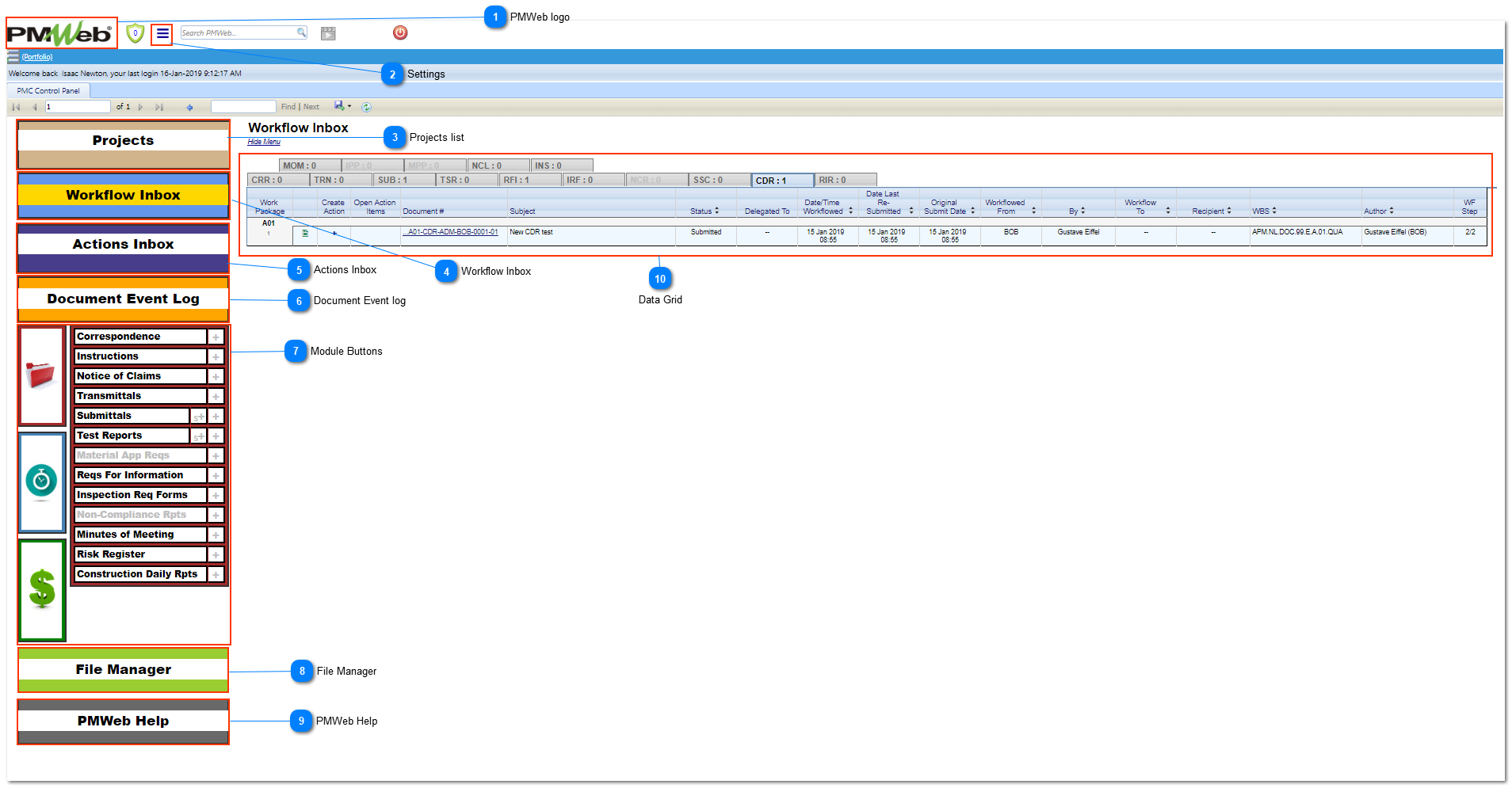Screen dimensions: 1512x788
Task: Switch to MOM : 0 tab
Action: [x=310, y=166]
